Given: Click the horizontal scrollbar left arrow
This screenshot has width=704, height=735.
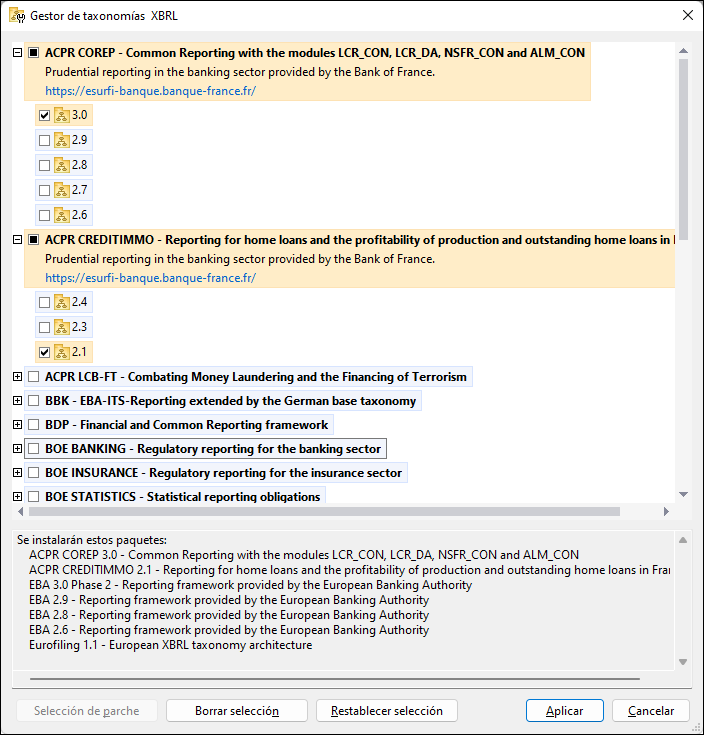Looking at the screenshot, I should click(20, 511).
